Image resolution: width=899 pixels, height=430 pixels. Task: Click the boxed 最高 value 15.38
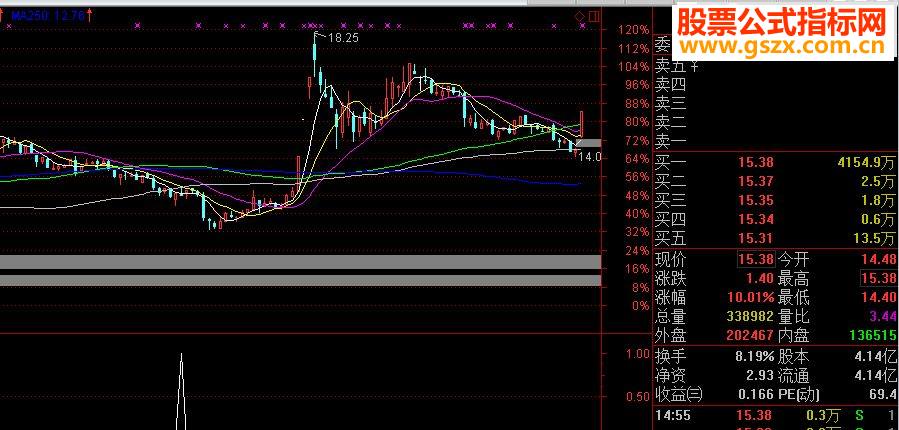878,279
